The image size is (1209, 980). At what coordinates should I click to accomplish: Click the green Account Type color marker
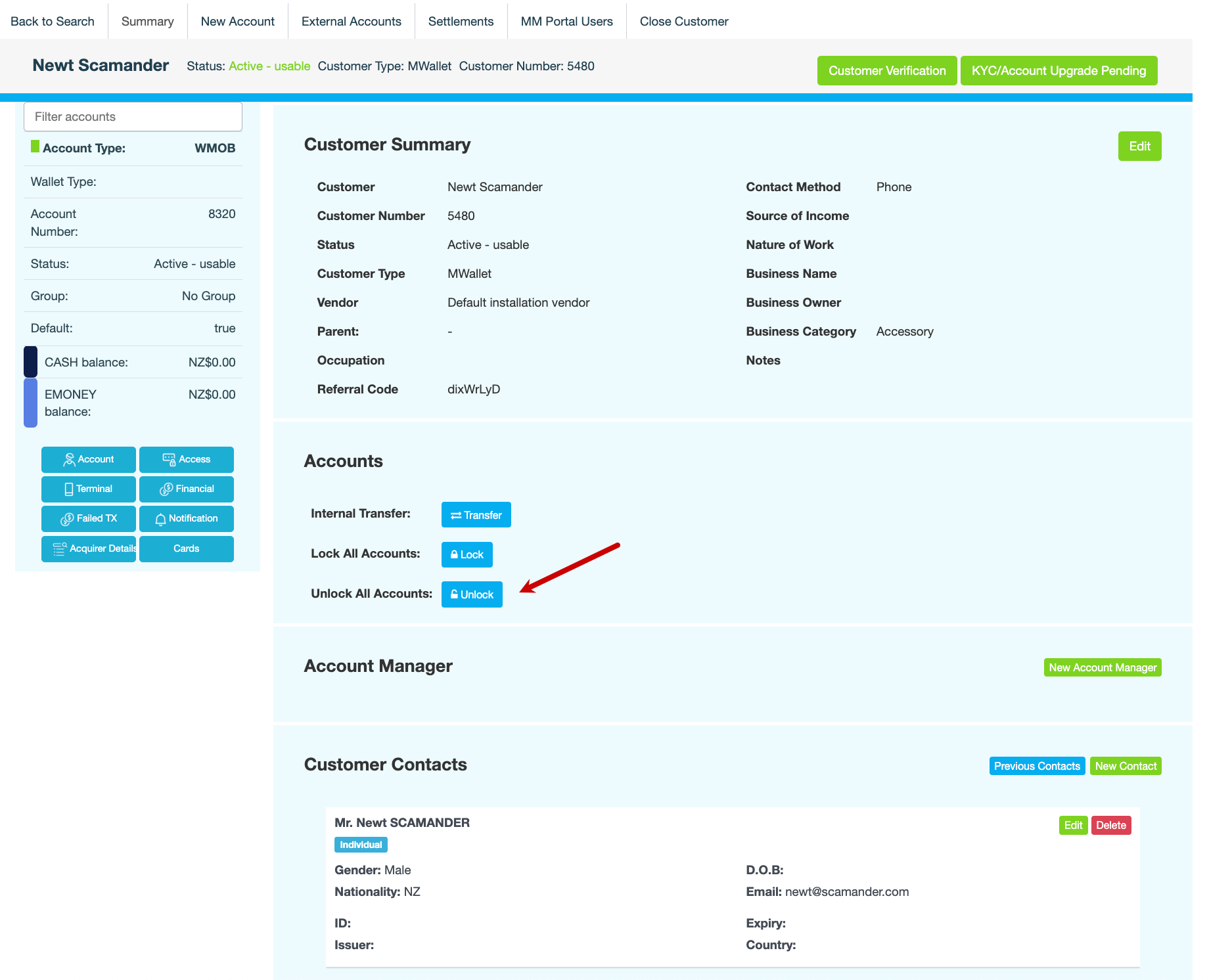coord(35,146)
